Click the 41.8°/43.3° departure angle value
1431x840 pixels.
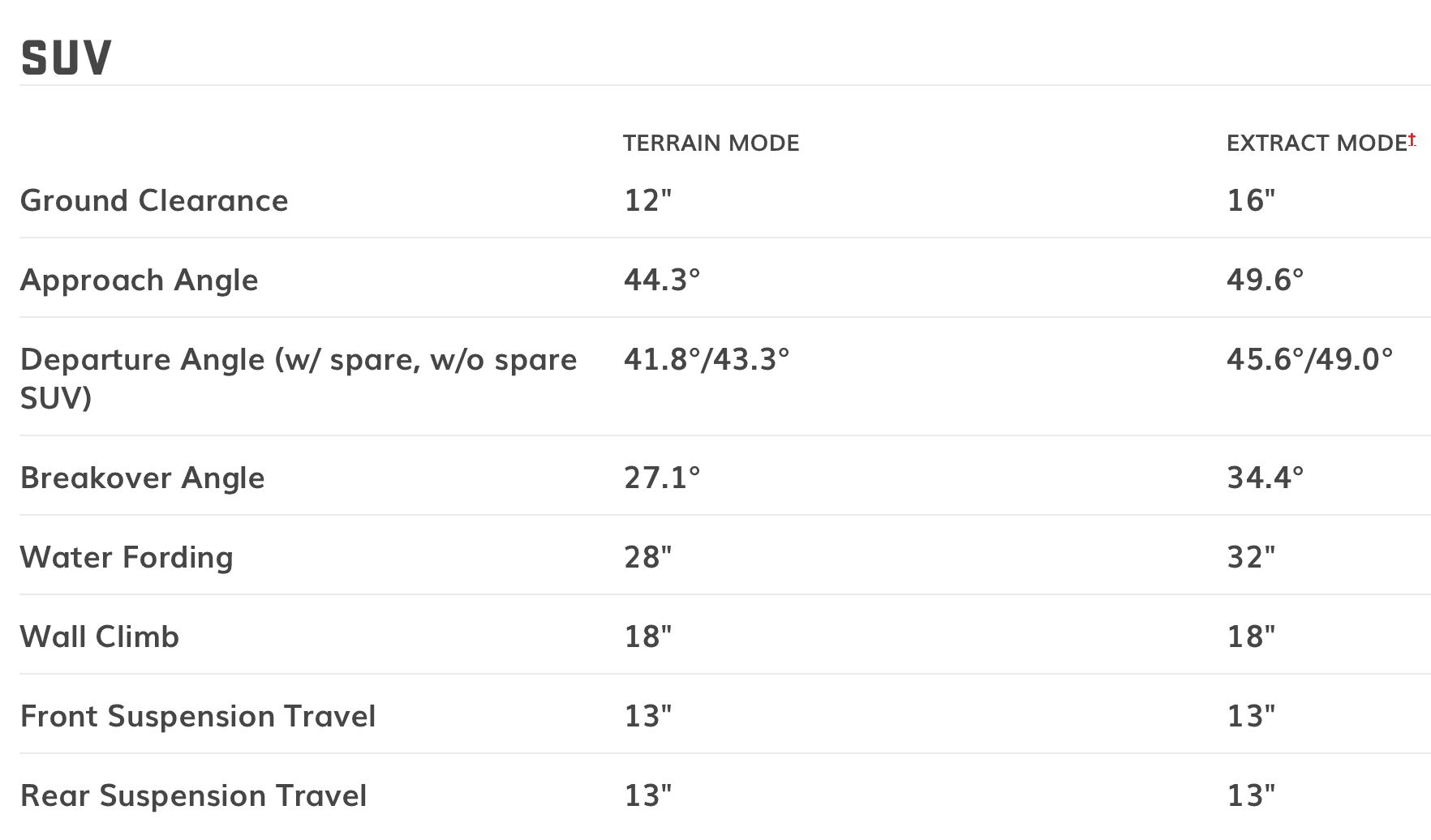click(x=707, y=359)
